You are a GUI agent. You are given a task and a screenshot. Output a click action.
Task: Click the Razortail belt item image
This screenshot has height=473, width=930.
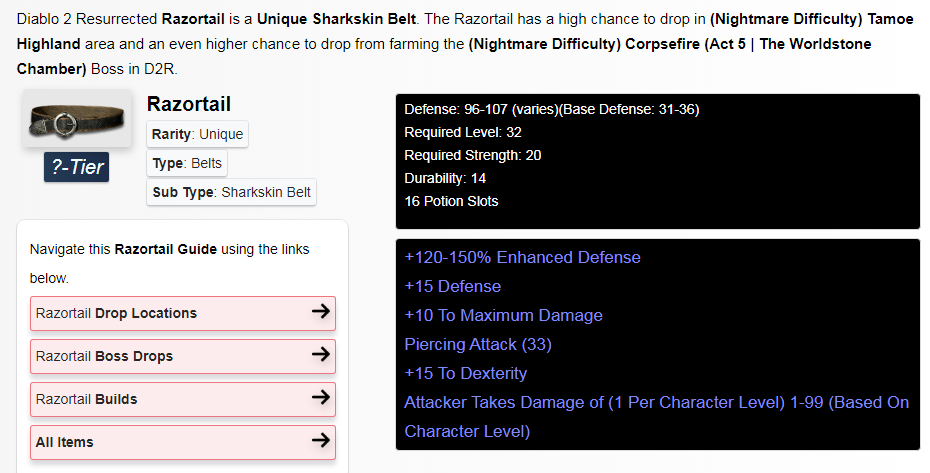77,119
